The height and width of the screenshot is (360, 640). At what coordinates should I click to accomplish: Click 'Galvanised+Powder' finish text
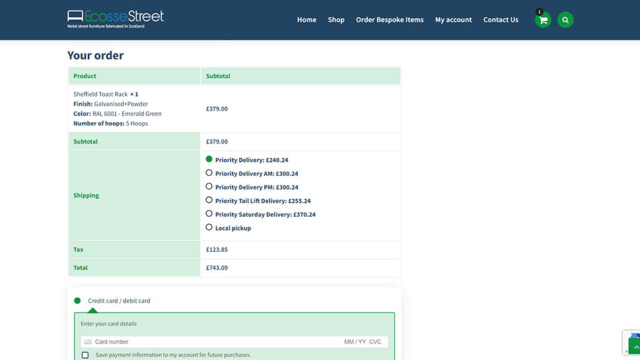pos(121,104)
